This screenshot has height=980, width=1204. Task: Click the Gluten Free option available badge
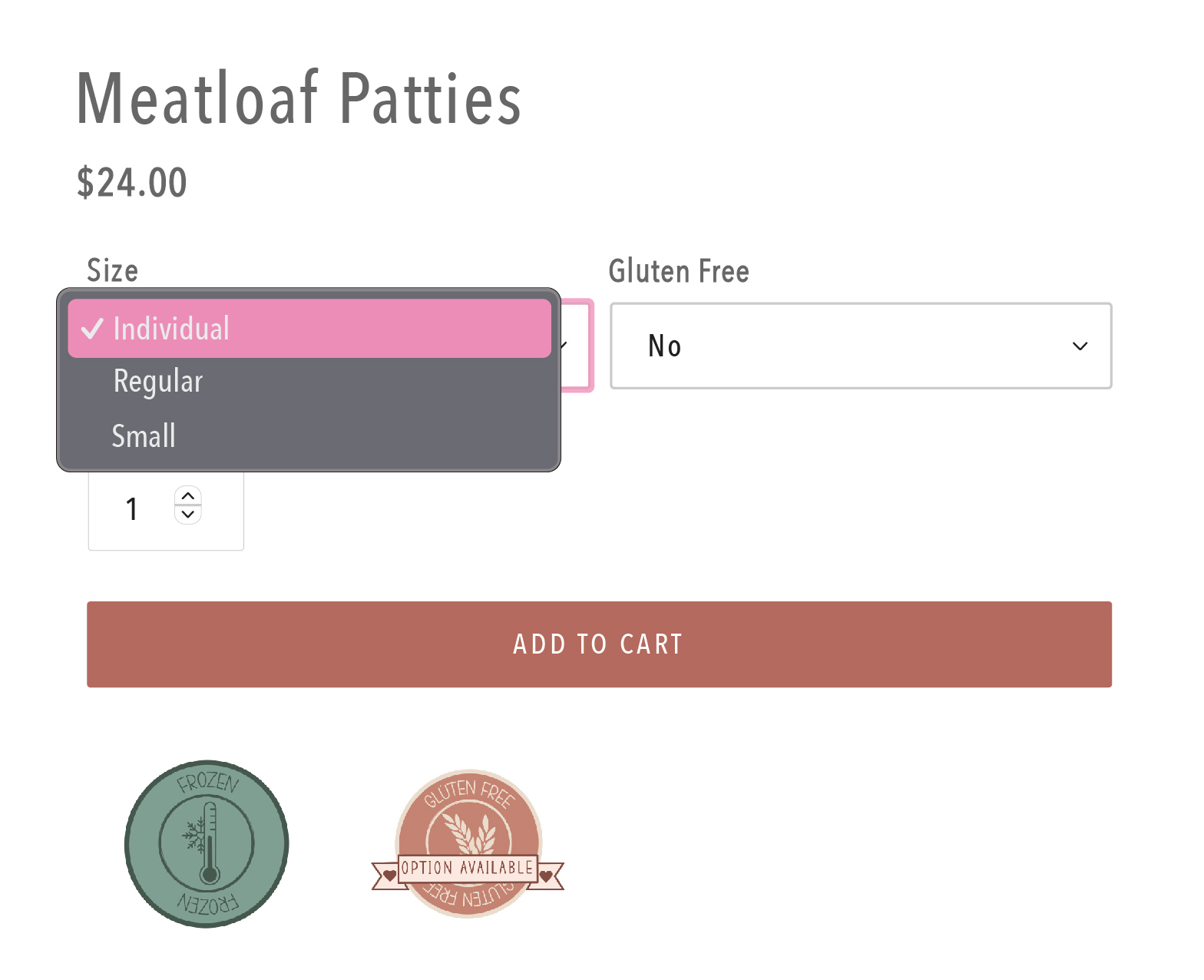coord(468,843)
